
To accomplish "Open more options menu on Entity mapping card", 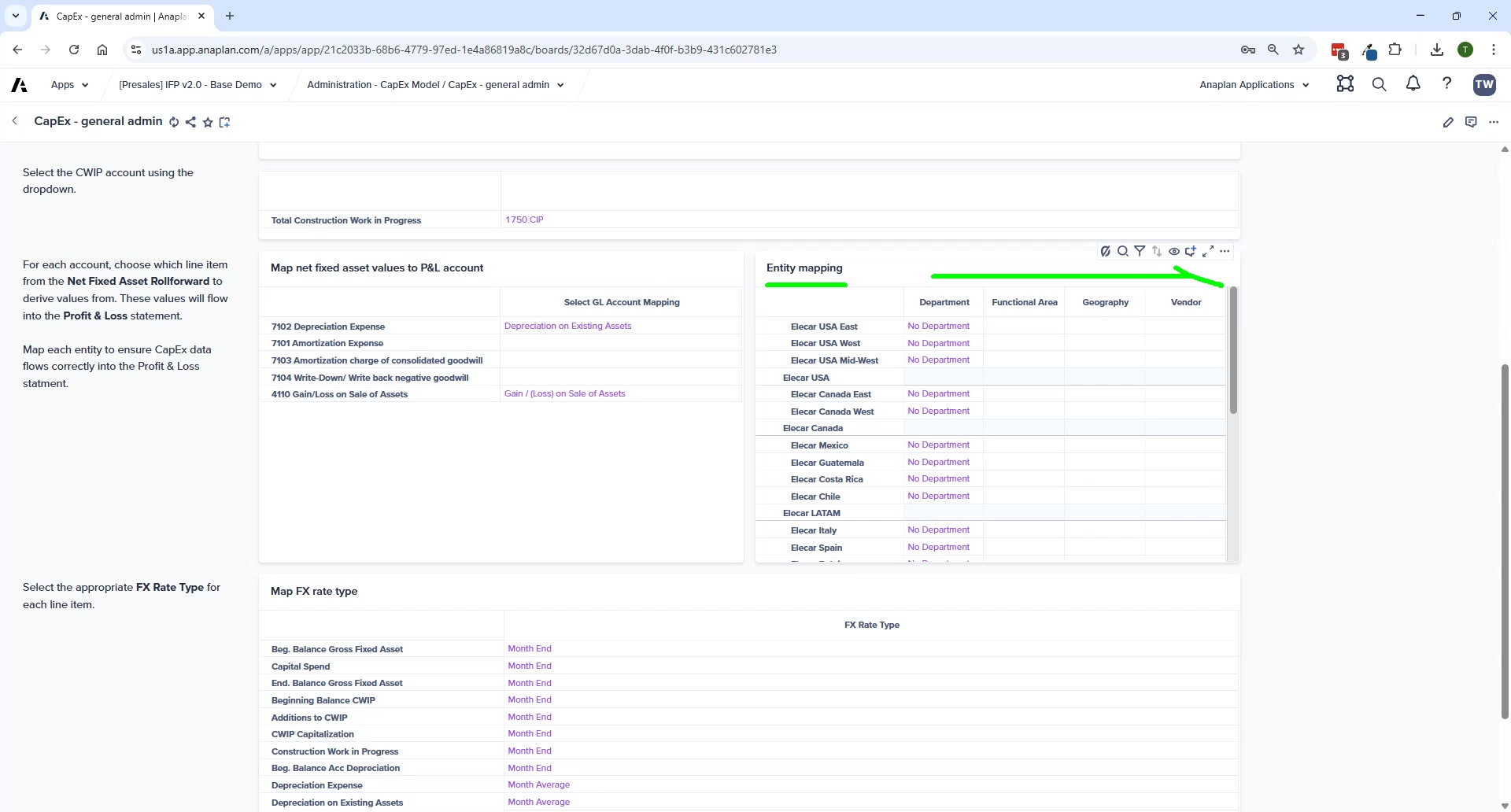I will 1225,251.
